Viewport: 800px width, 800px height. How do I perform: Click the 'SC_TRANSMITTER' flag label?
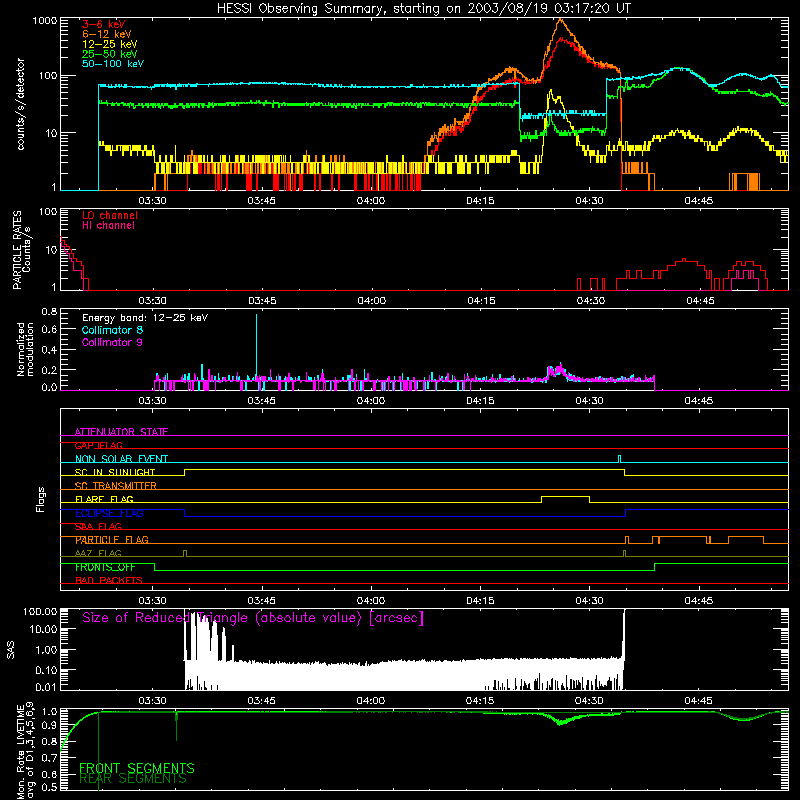tap(115, 486)
